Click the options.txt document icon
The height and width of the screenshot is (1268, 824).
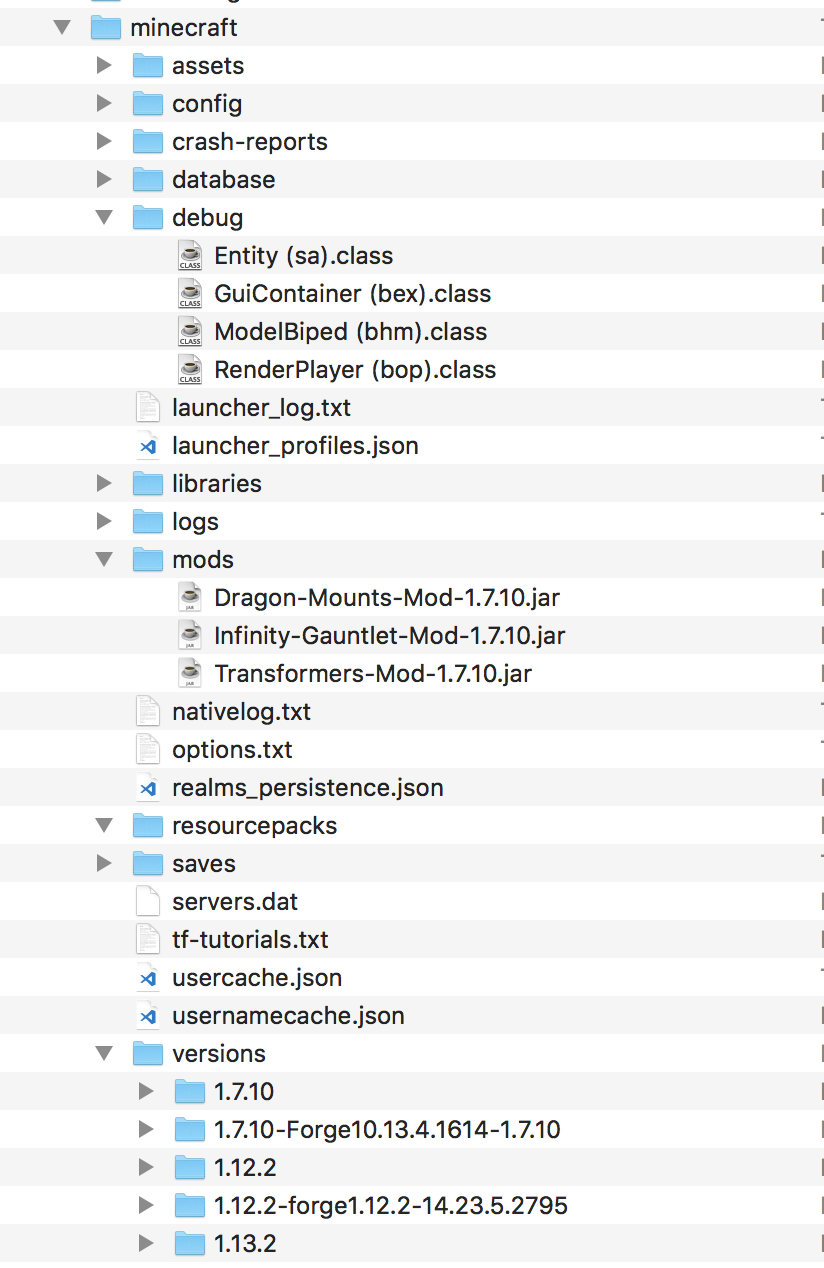coord(147,749)
